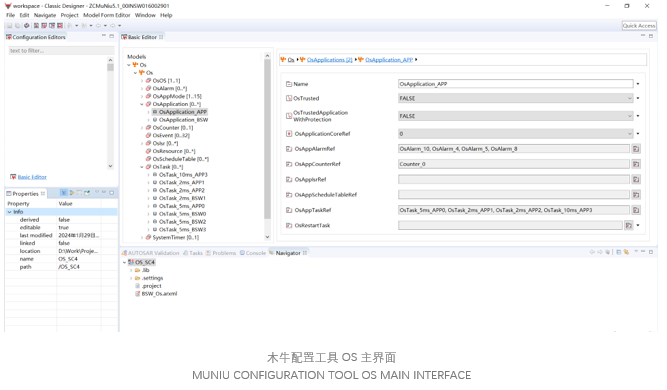Image resolution: width=667 pixels, height=390 pixels.
Task: Click Show Categories icon in Properties toolbar
Action: (x=64, y=193)
